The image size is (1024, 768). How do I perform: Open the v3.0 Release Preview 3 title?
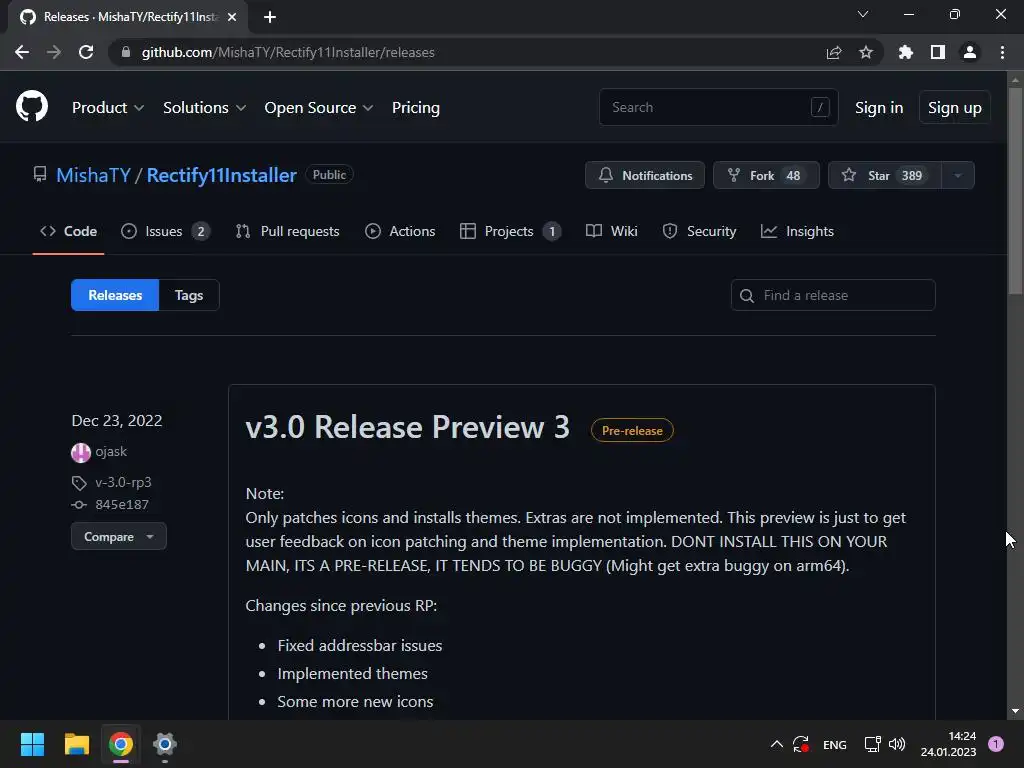tap(408, 427)
